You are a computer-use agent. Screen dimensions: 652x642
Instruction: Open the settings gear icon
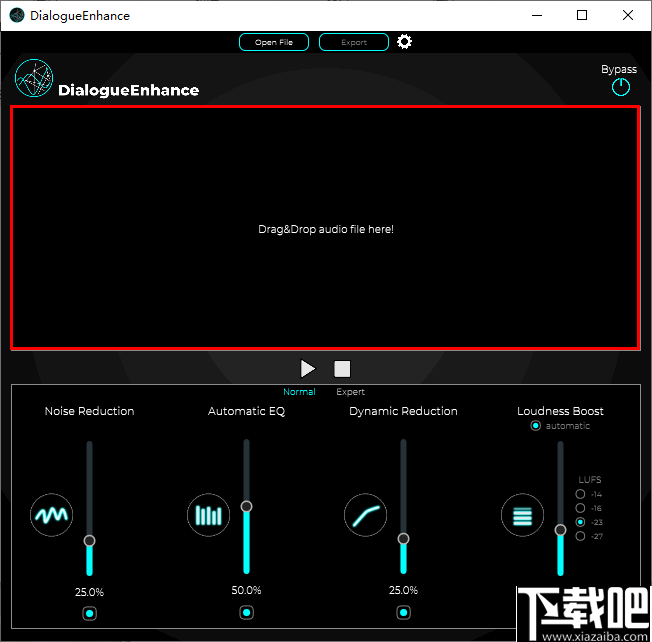(404, 42)
